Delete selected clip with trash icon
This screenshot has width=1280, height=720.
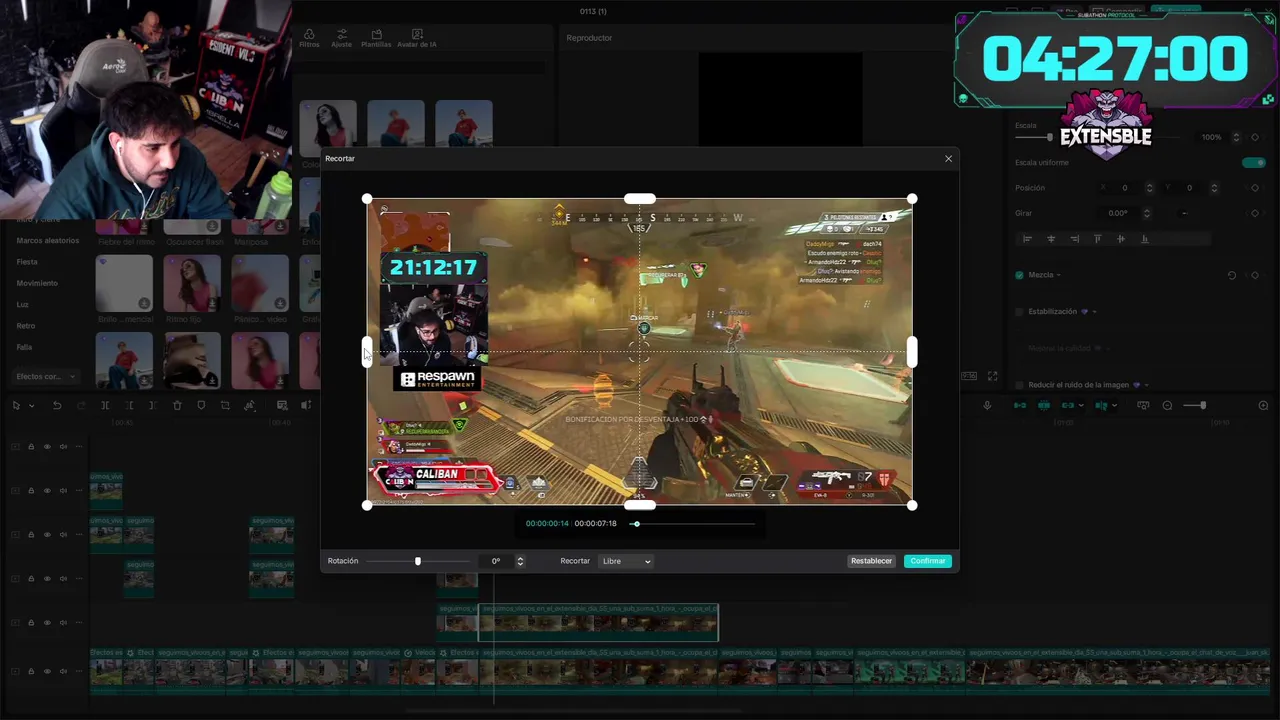[177, 405]
